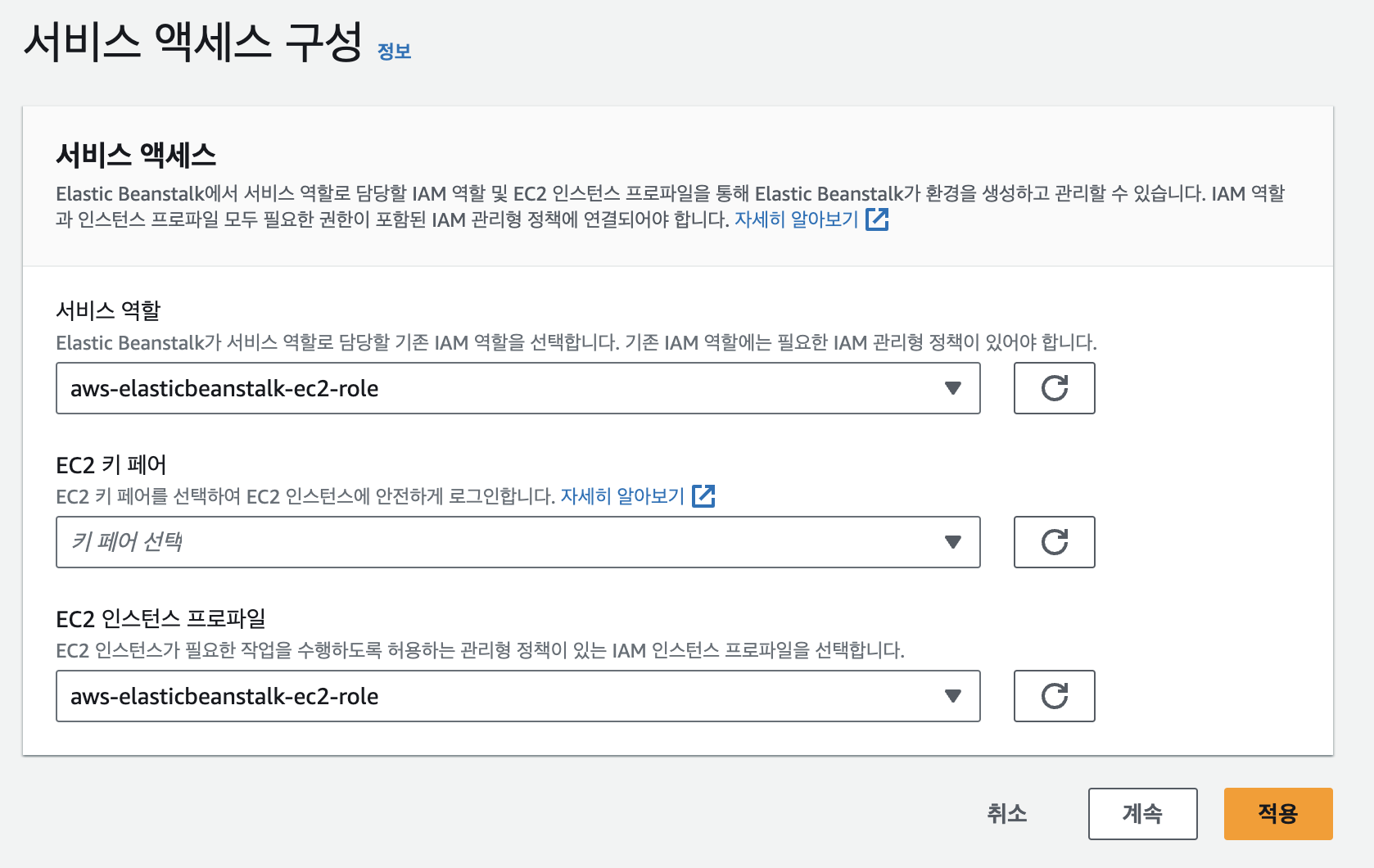Open external link icon beside key pair learn more
This screenshot has height=868, width=1374.
pyautogui.click(x=703, y=496)
